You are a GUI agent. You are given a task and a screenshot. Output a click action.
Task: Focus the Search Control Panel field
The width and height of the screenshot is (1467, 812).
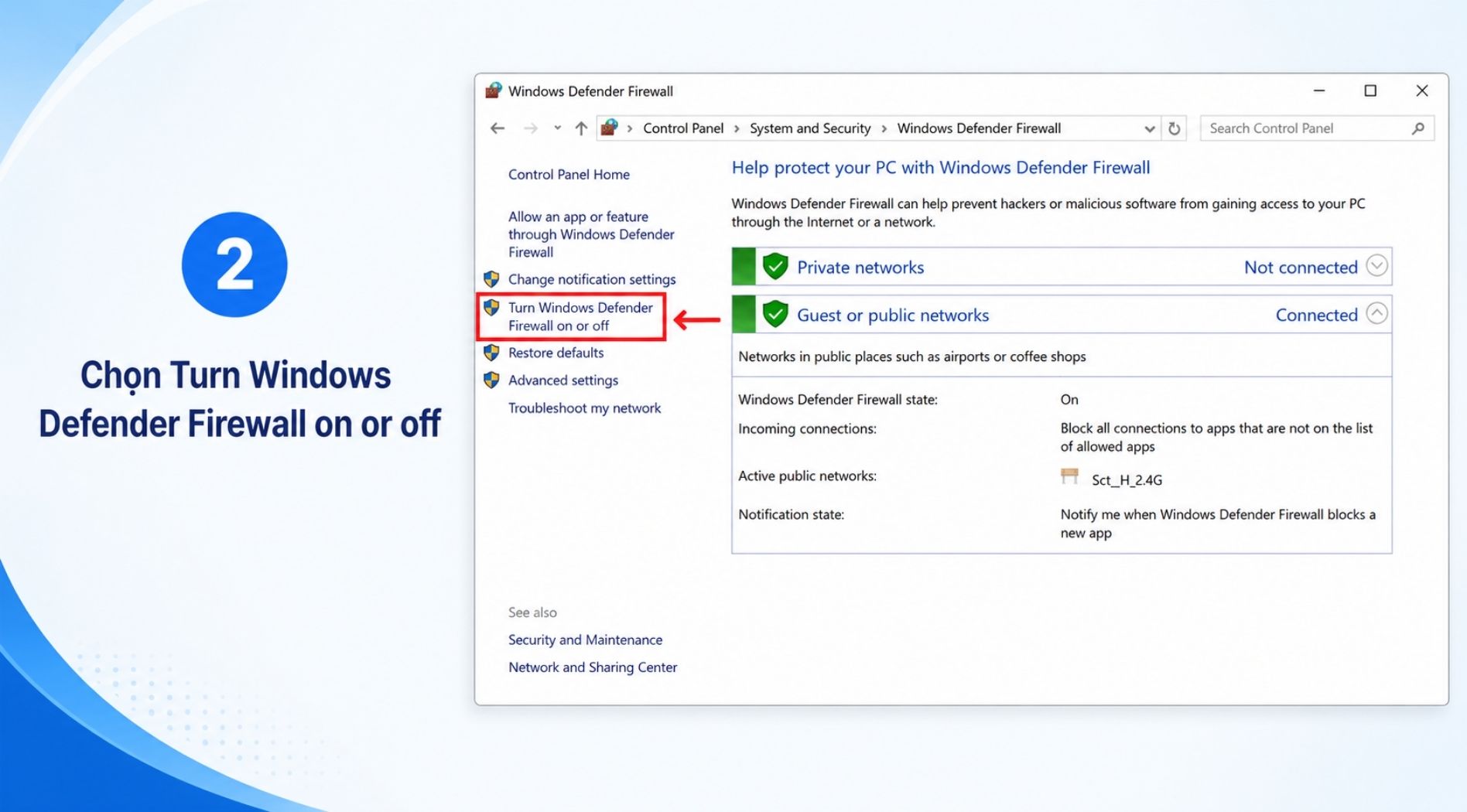pos(1317,128)
